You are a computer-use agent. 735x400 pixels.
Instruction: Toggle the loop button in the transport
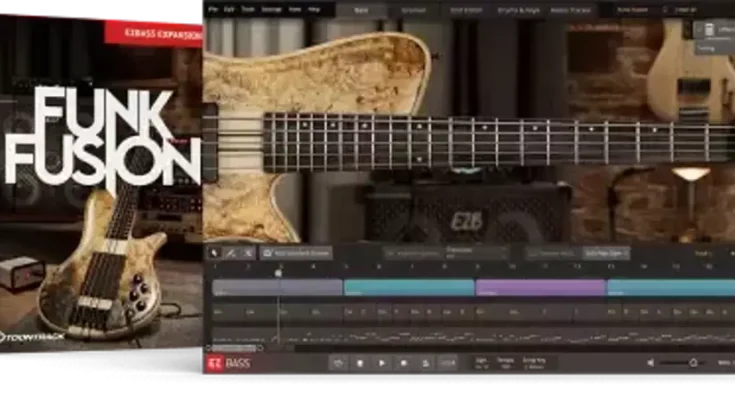pos(338,363)
